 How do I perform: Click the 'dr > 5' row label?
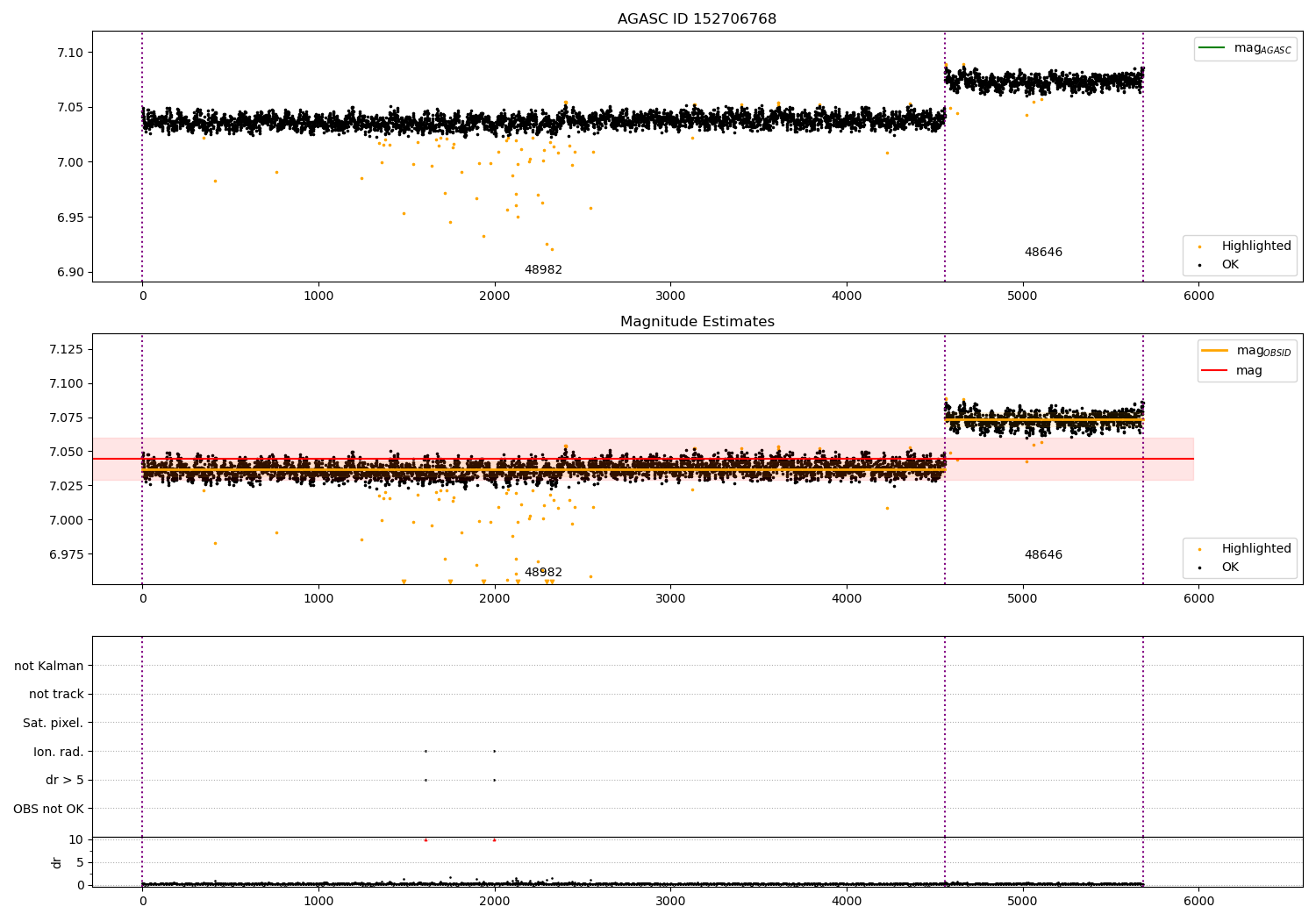pyautogui.click(x=65, y=781)
